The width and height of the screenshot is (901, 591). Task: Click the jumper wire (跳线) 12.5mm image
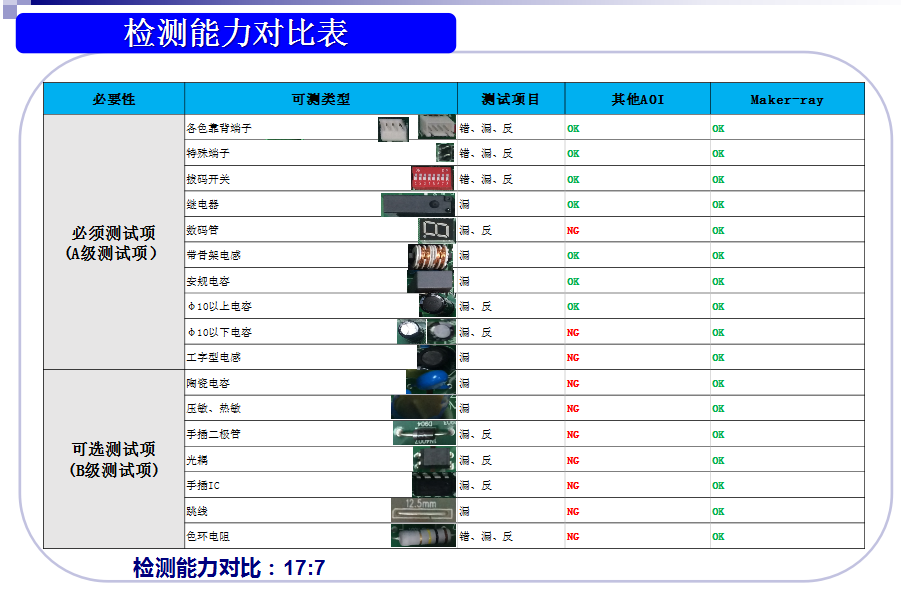coord(423,510)
